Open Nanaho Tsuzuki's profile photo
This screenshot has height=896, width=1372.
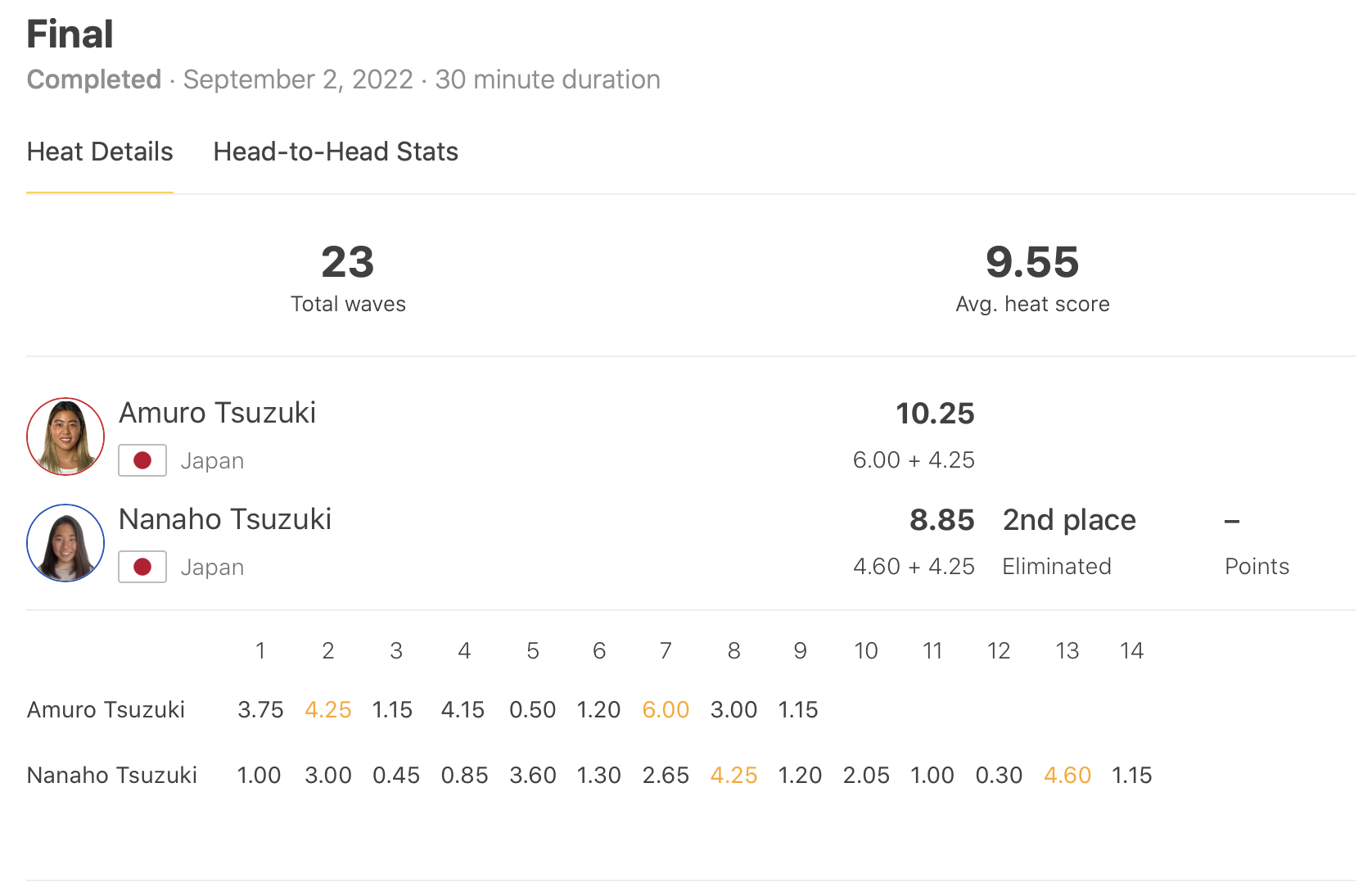65,543
